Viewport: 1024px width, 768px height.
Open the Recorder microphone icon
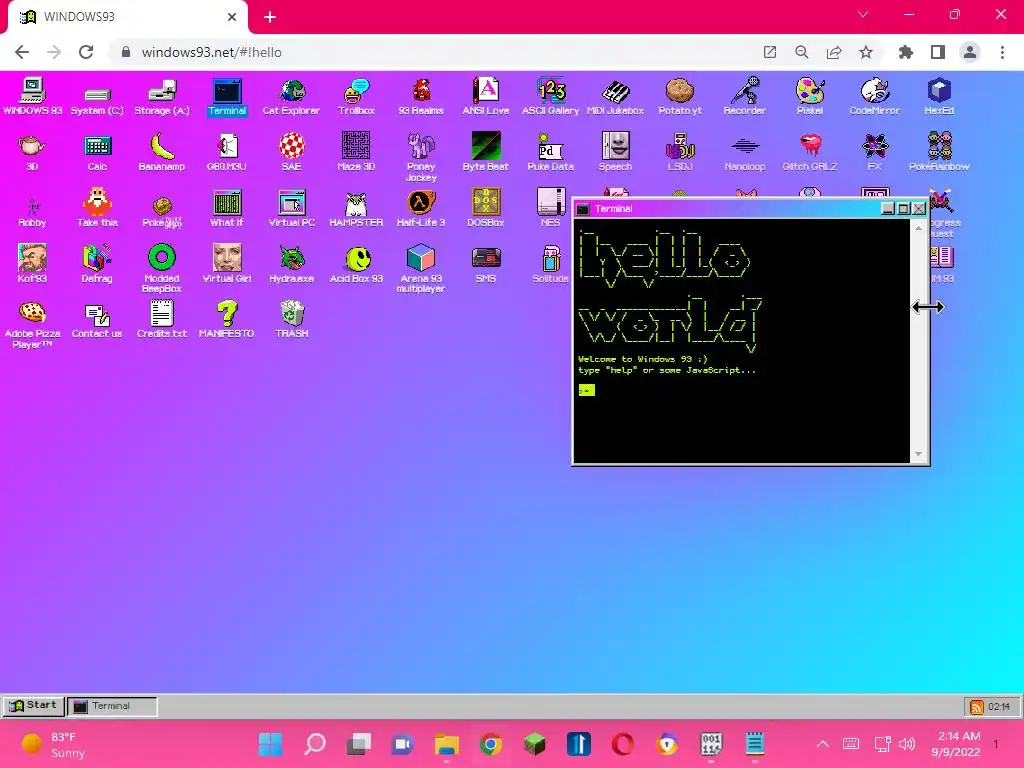click(x=744, y=97)
